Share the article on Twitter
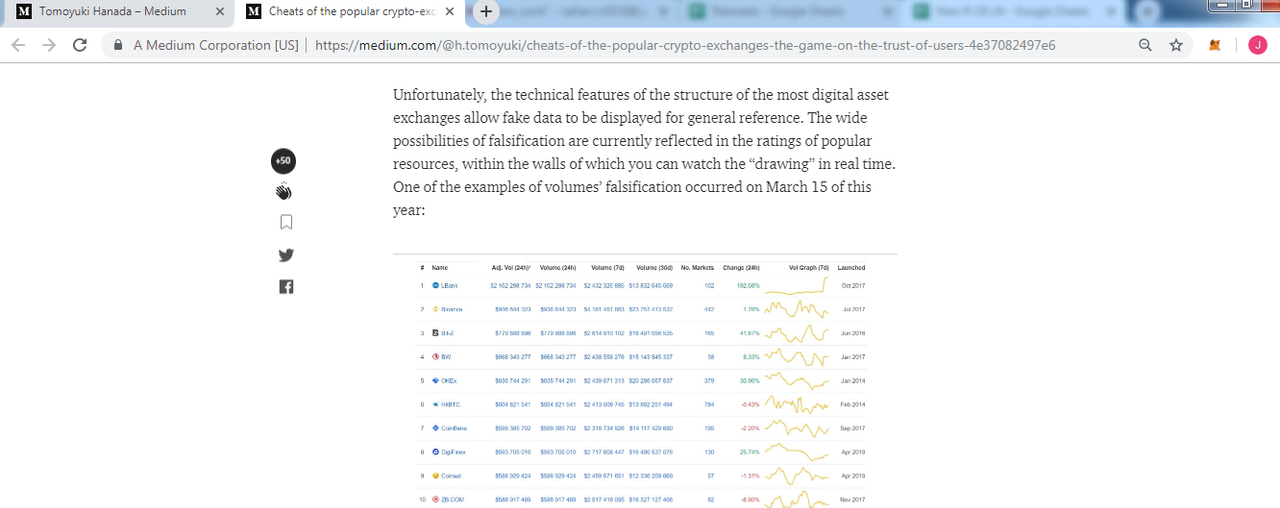Screen dimensions: 1280x508 286,255
